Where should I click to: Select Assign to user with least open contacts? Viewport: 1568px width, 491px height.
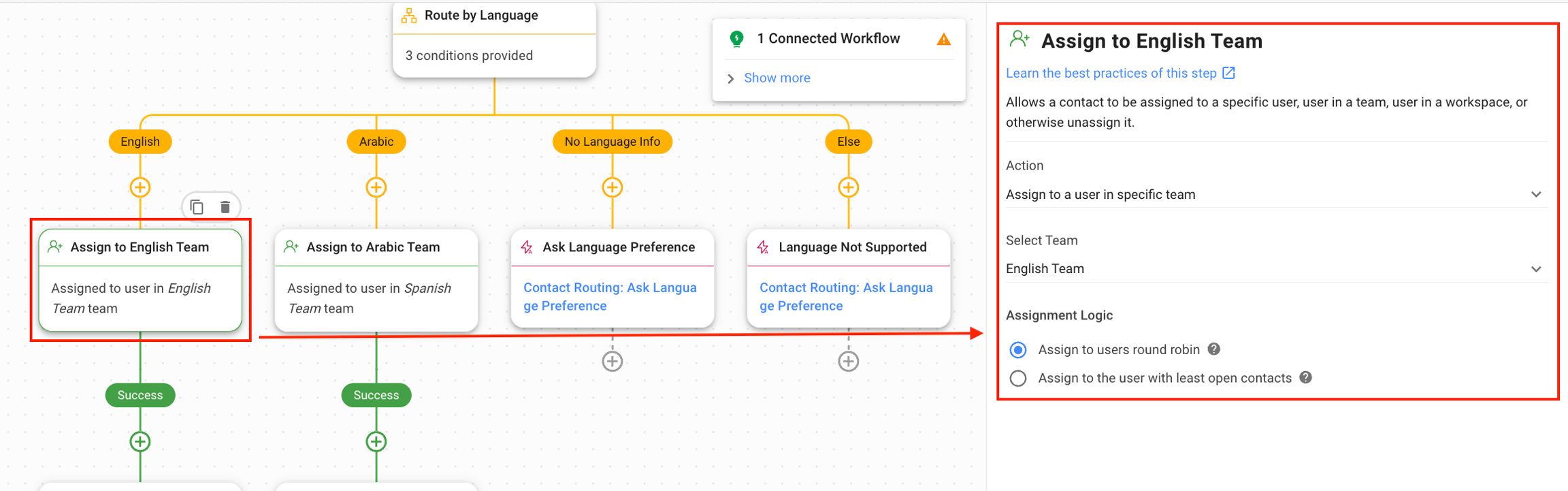(1018, 379)
